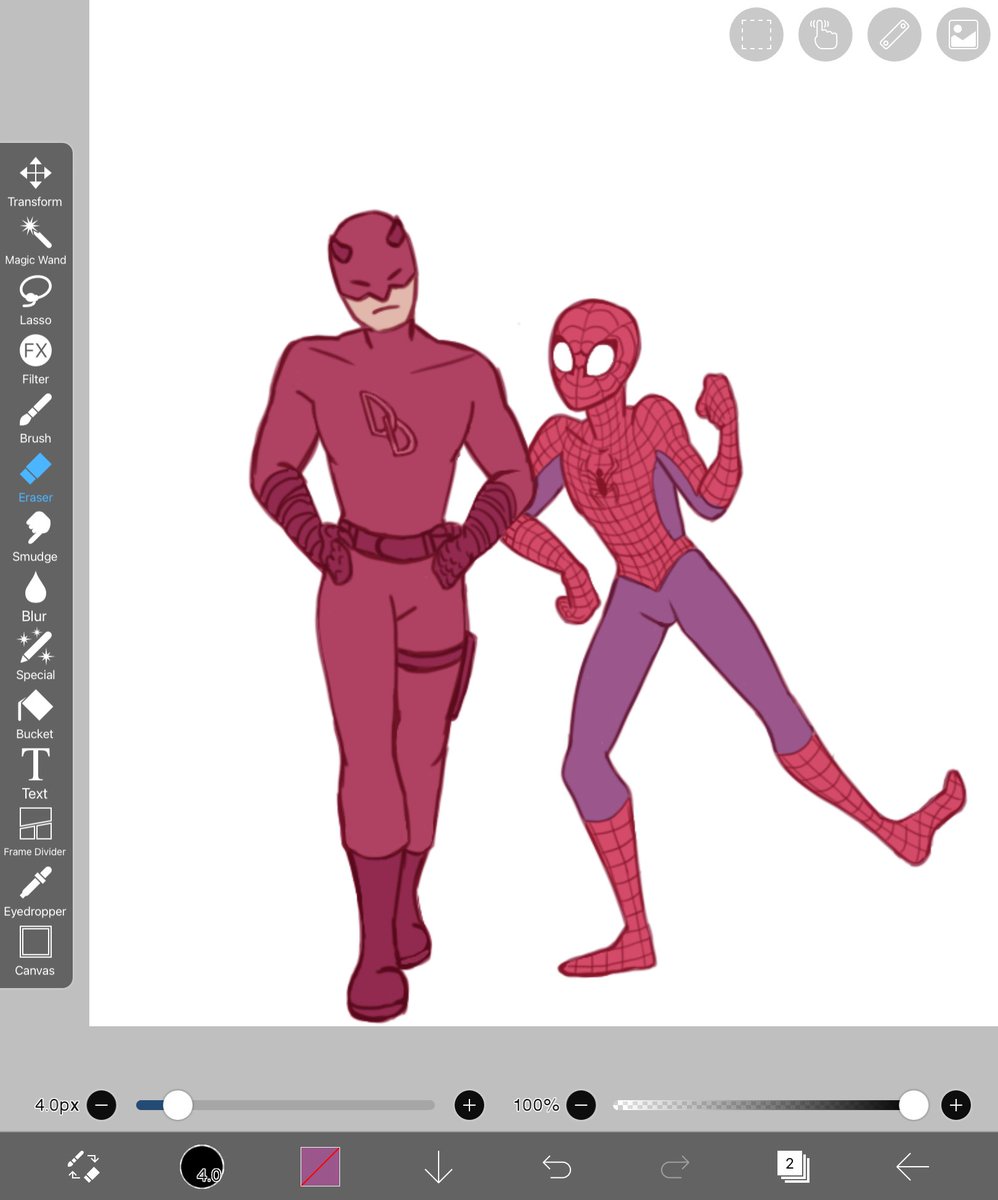
Task: Toggle brush and eraser switch
Action: (x=83, y=1166)
